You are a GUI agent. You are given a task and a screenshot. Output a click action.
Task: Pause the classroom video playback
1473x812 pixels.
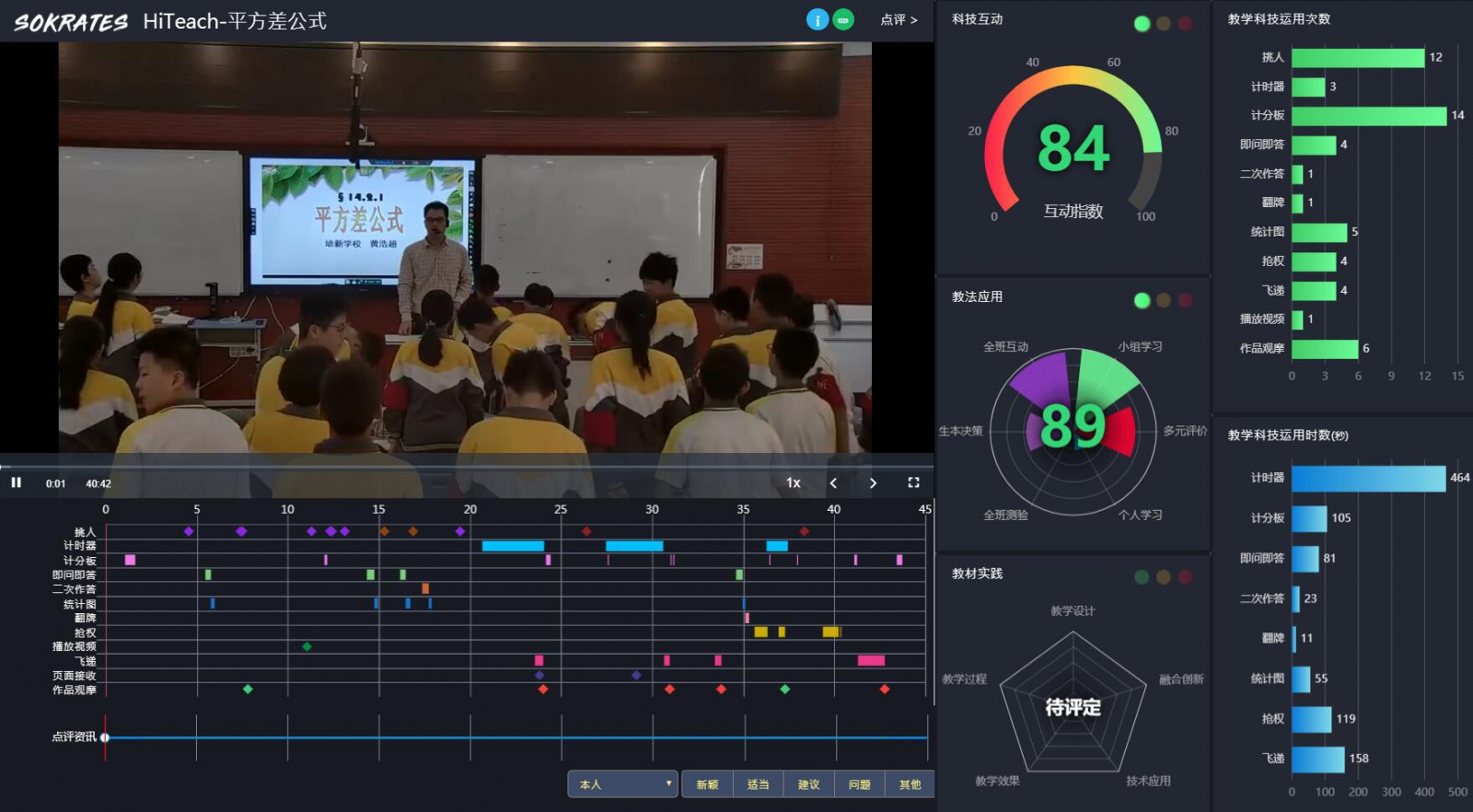coord(16,482)
